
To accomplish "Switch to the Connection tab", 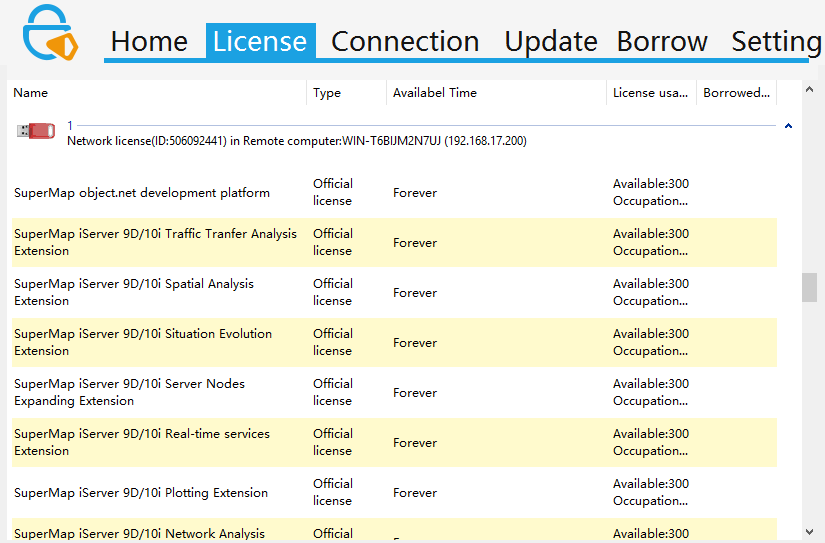I will (405, 41).
